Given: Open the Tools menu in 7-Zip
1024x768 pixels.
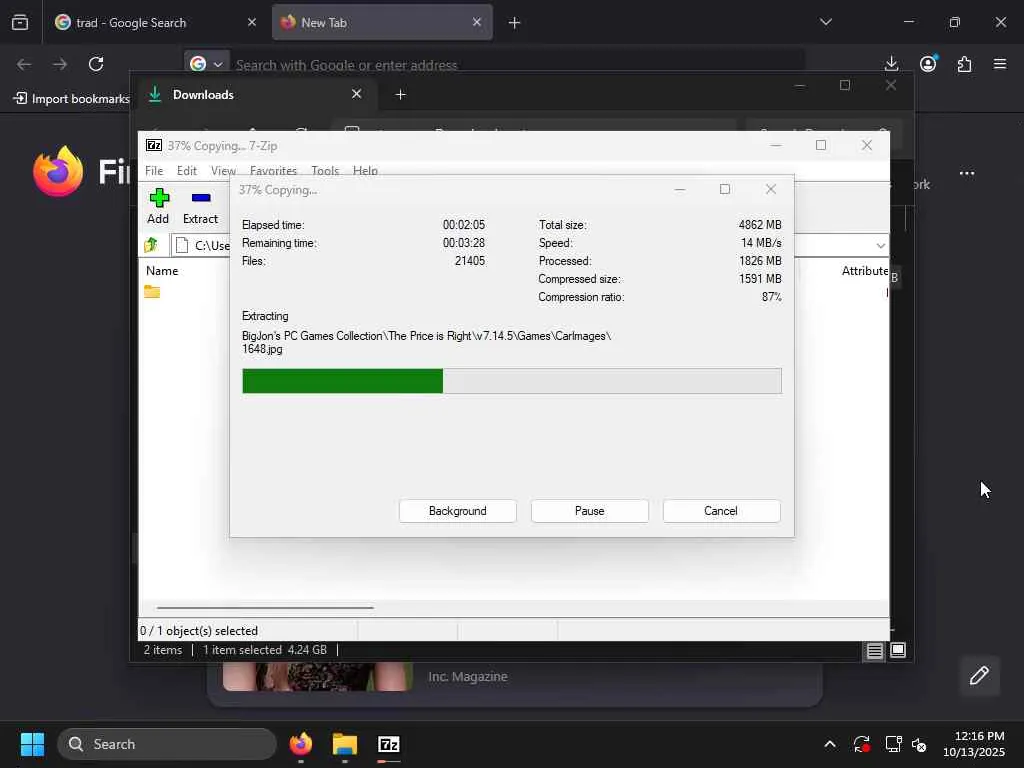Looking at the screenshot, I should [x=325, y=170].
